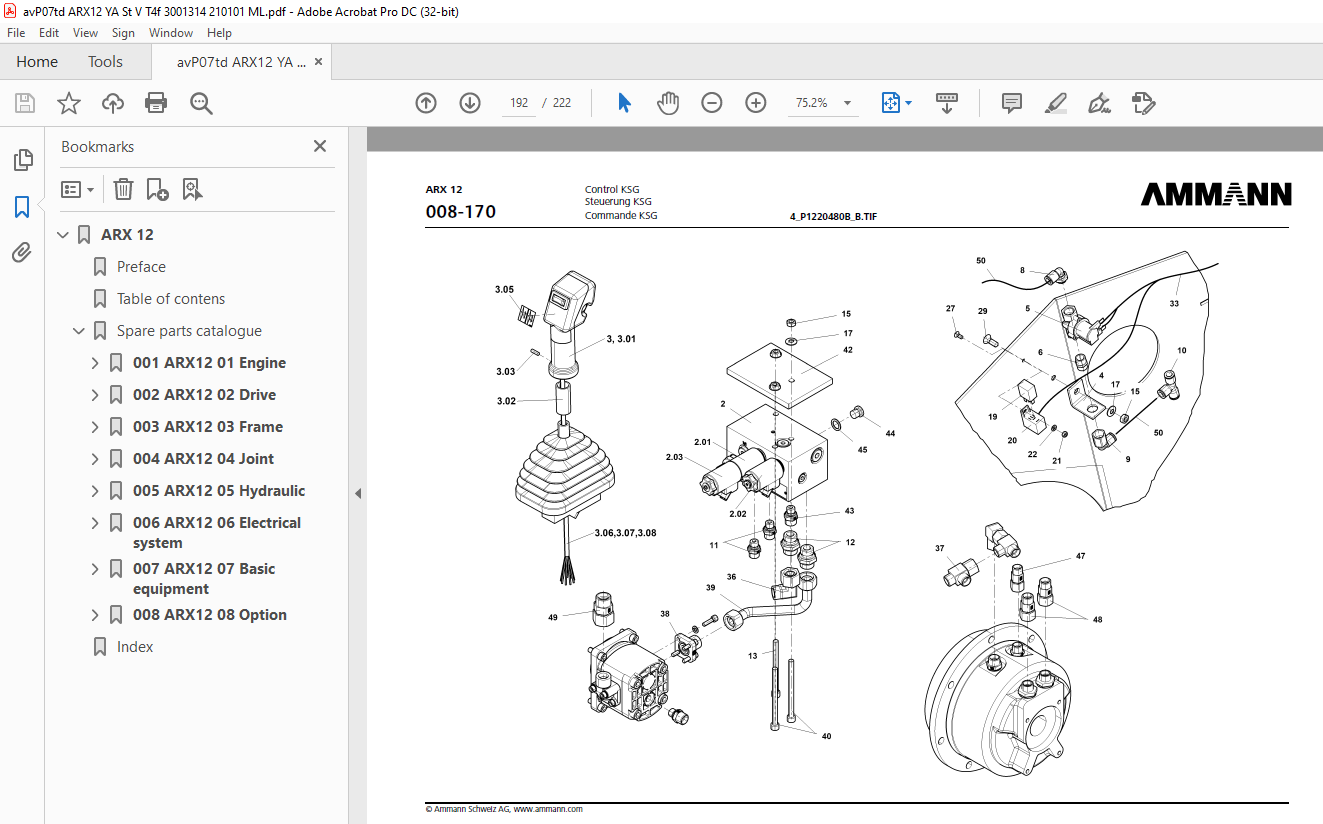1323x824 pixels.
Task: Open the File menu
Action: 16,33
